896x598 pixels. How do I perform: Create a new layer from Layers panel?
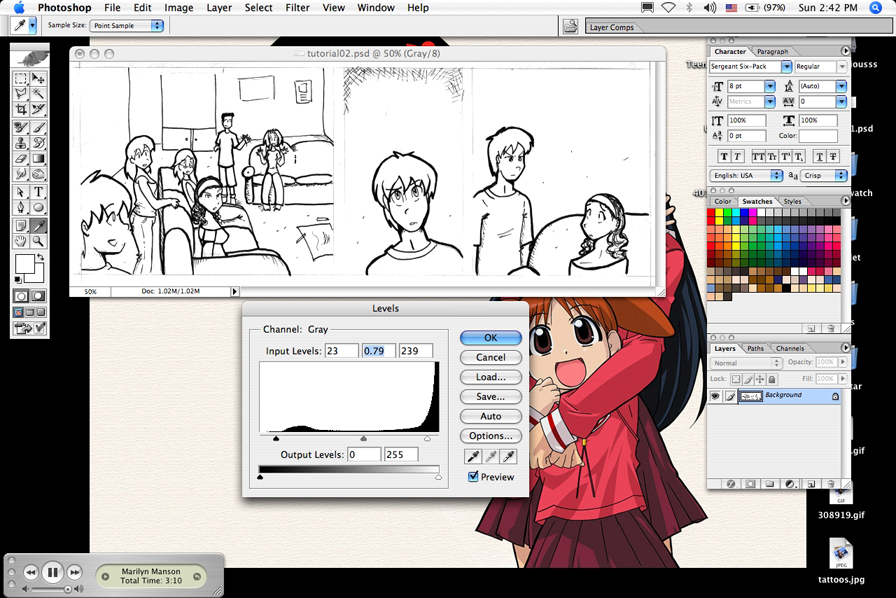811,484
